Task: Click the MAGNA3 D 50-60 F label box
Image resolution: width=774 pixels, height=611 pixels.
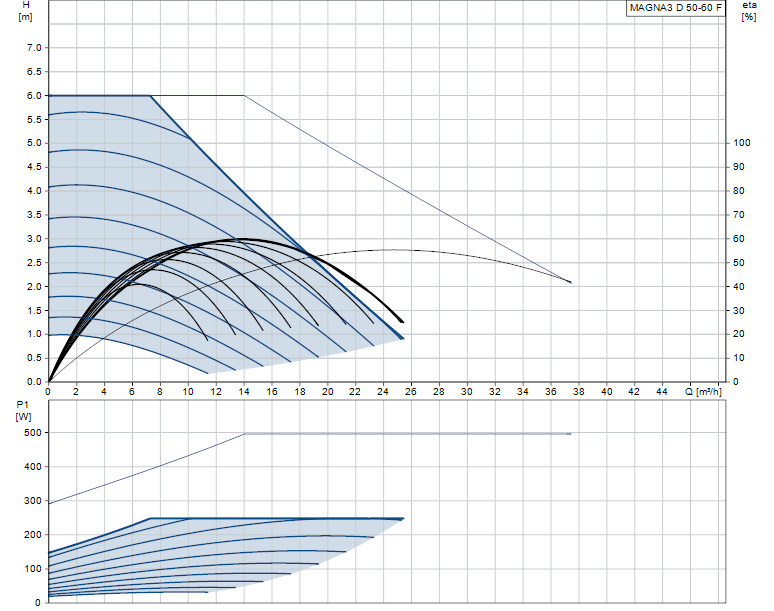Action: (676, 8)
